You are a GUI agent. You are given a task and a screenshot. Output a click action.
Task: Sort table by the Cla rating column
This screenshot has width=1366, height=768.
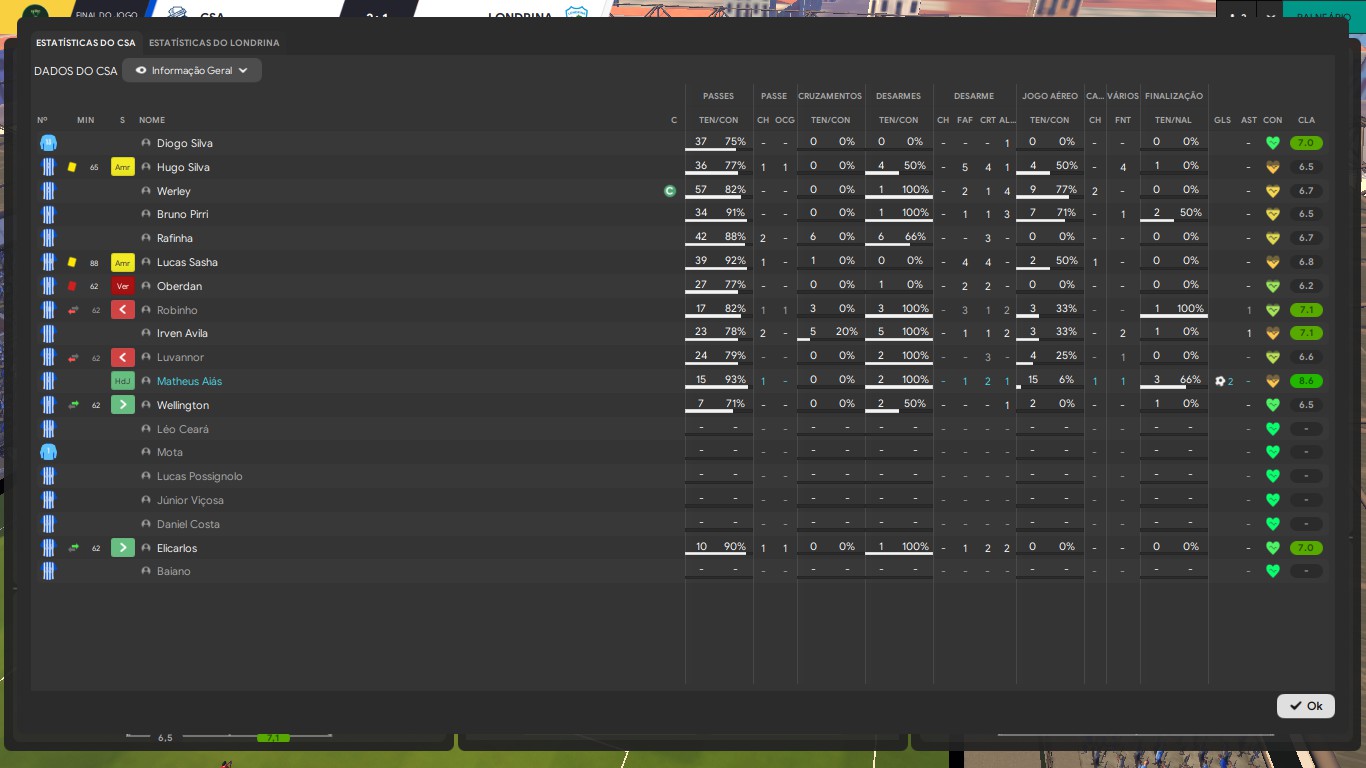coord(1306,120)
